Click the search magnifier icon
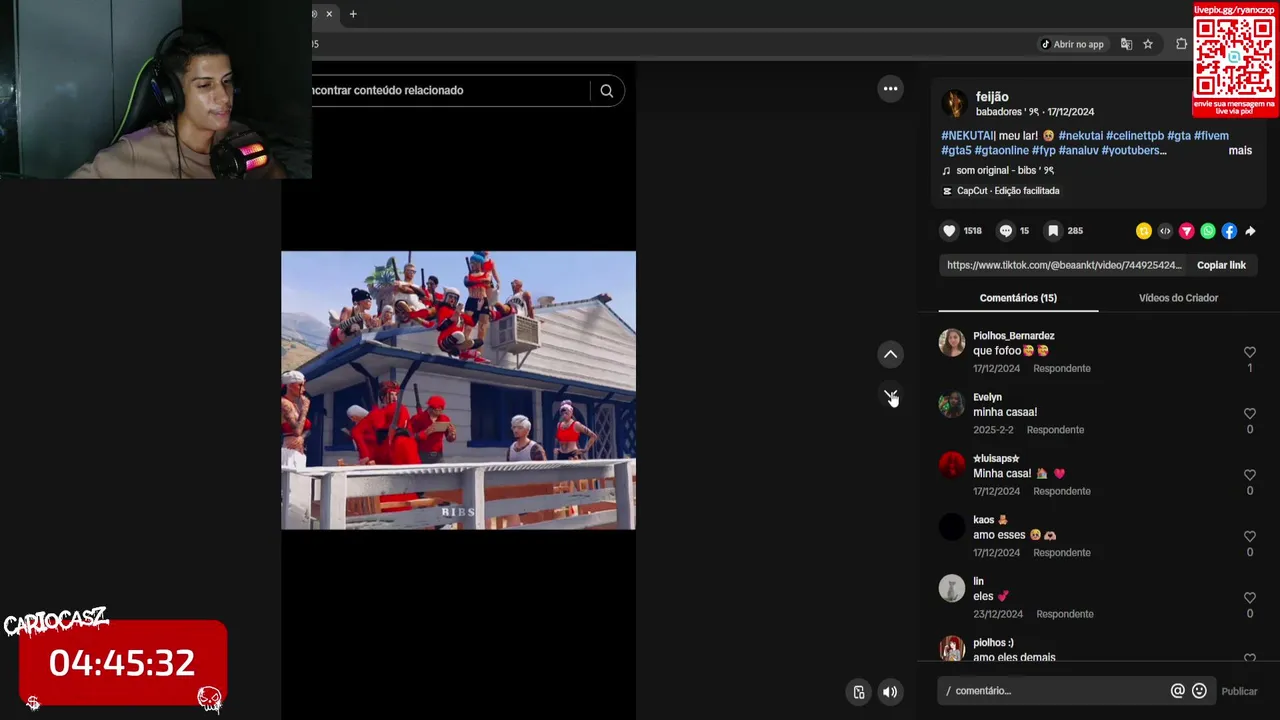This screenshot has height=720, width=1280. (x=607, y=91)
